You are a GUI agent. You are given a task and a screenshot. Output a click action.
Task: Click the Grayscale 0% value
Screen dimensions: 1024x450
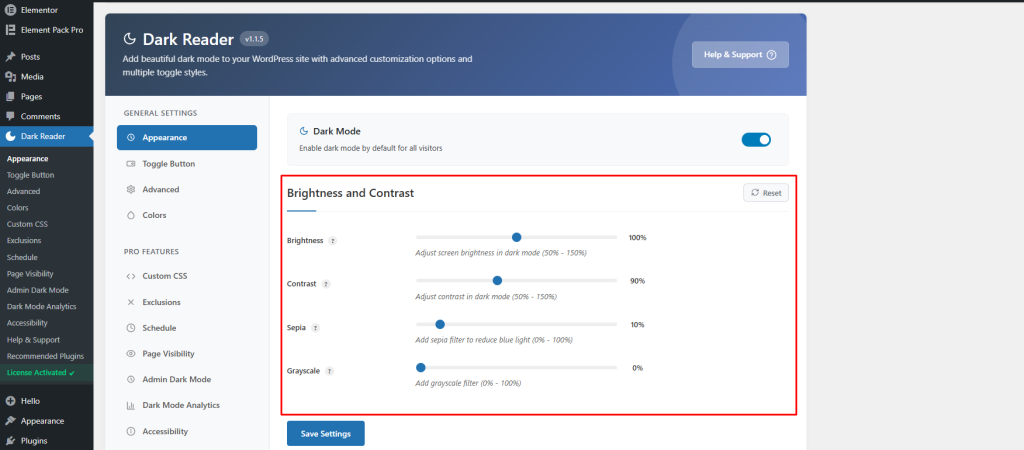click(x=637, y=368)
